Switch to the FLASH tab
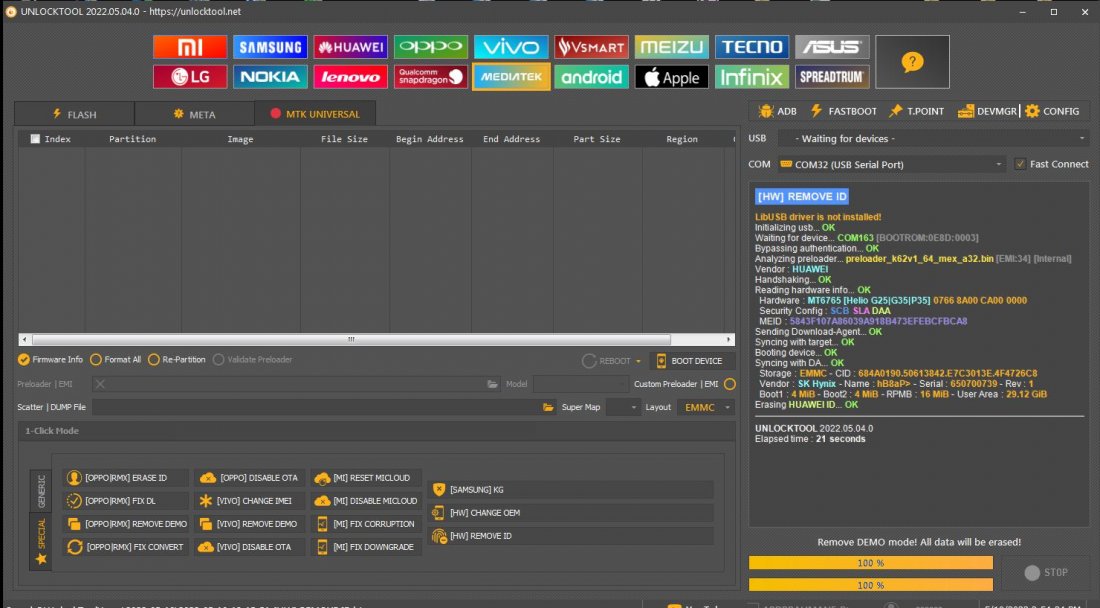The height and width of the screenshot is (608, 1100). [74, 114]
